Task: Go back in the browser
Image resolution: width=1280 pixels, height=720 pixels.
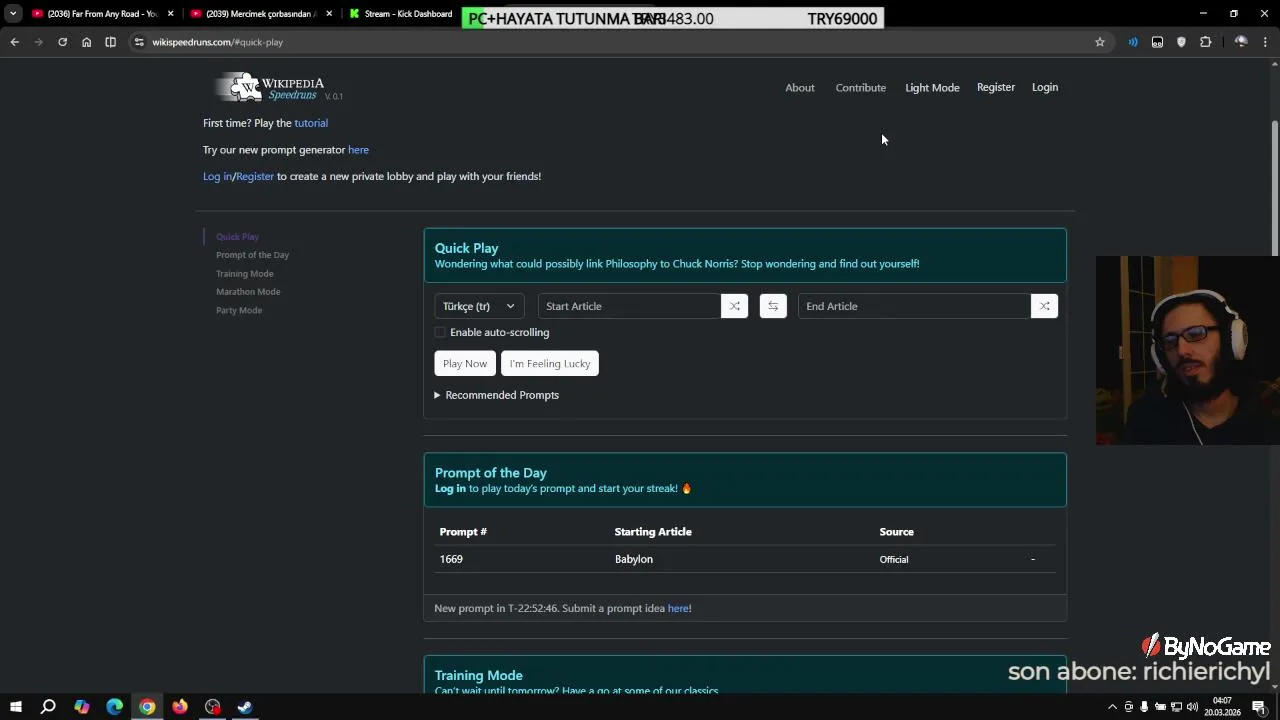Action: pyautogui.click(x=14, y=42)
